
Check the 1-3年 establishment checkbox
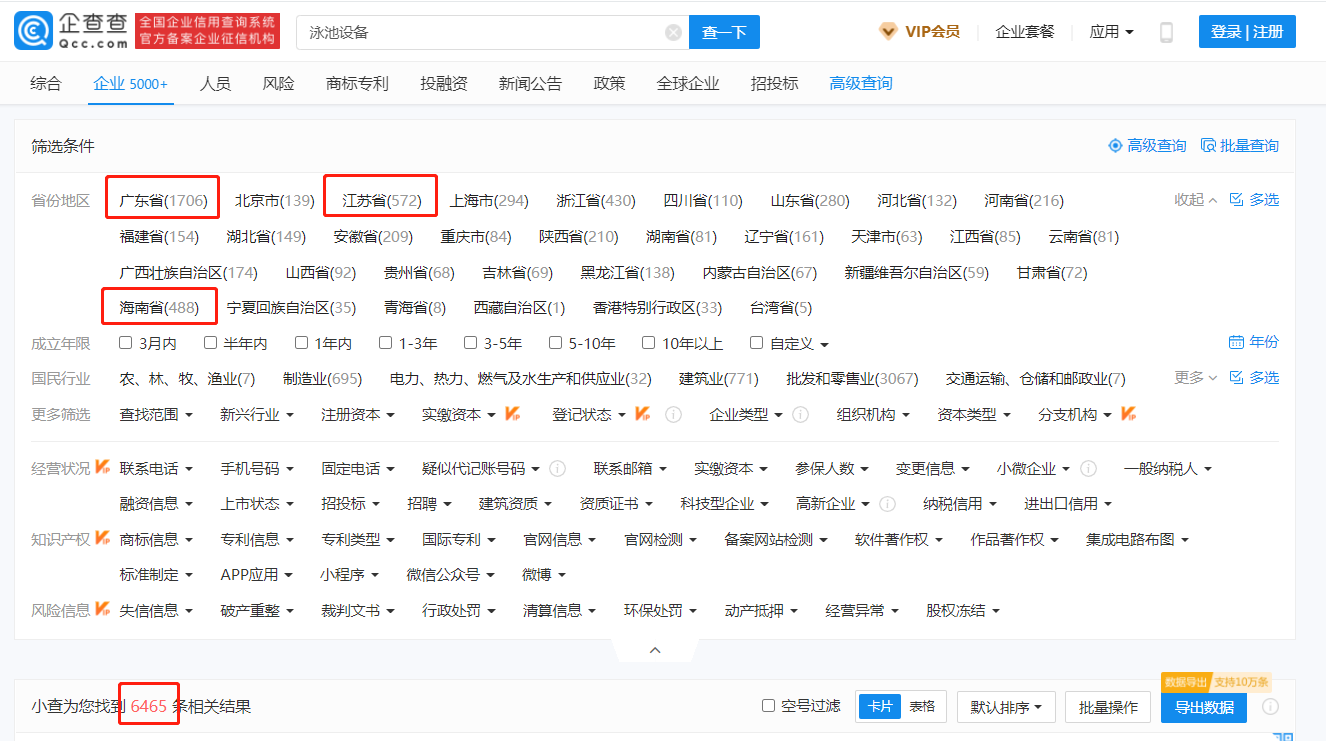384,342
